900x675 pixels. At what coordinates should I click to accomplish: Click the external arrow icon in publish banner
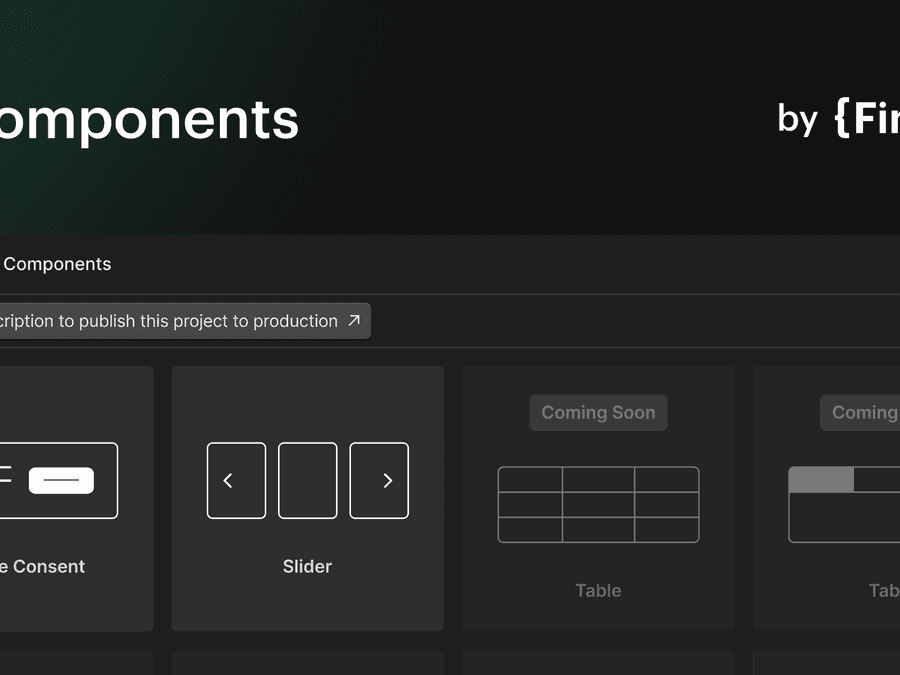coord(354,320)
